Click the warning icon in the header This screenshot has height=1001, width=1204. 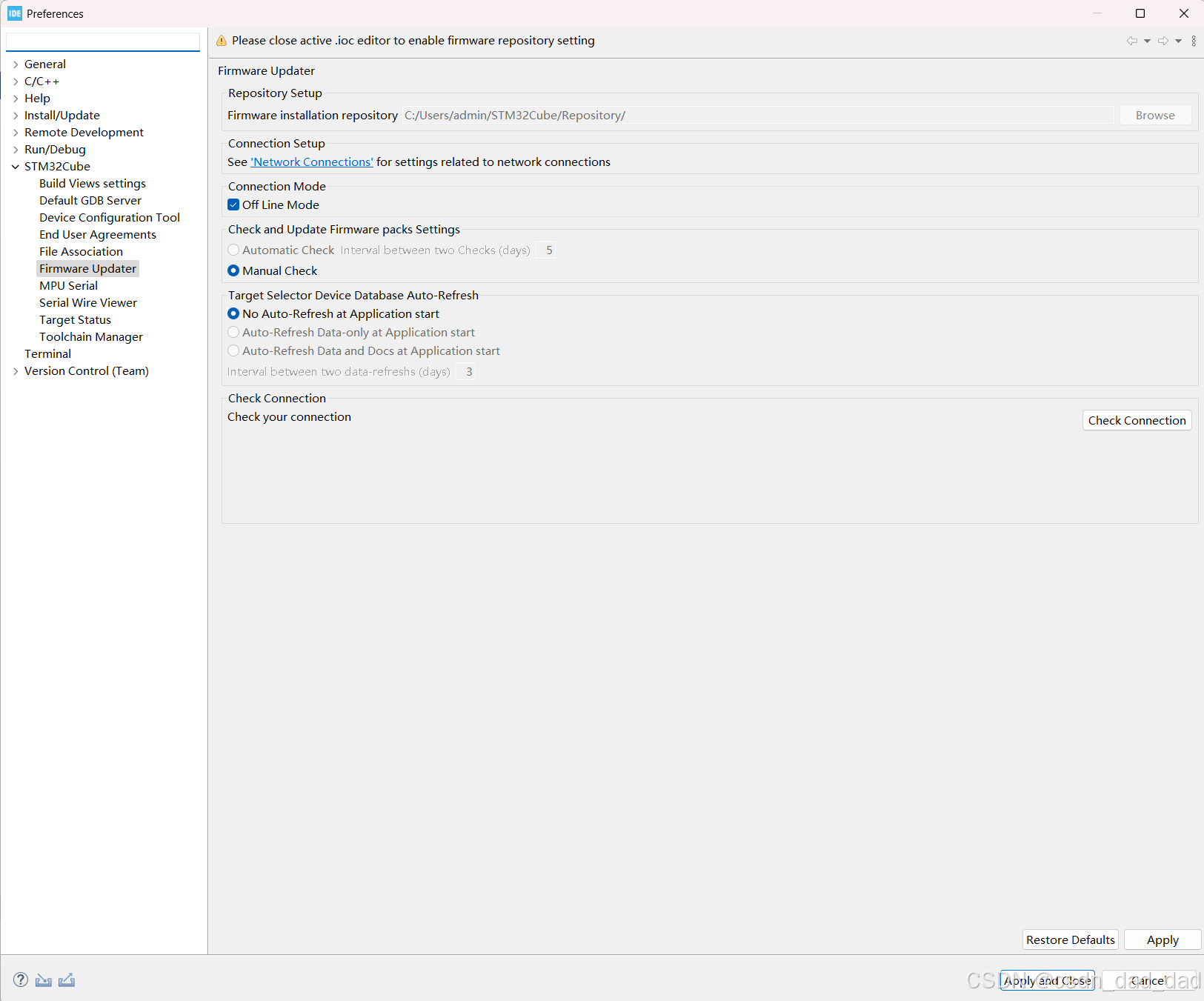click(x=222, y=41)
